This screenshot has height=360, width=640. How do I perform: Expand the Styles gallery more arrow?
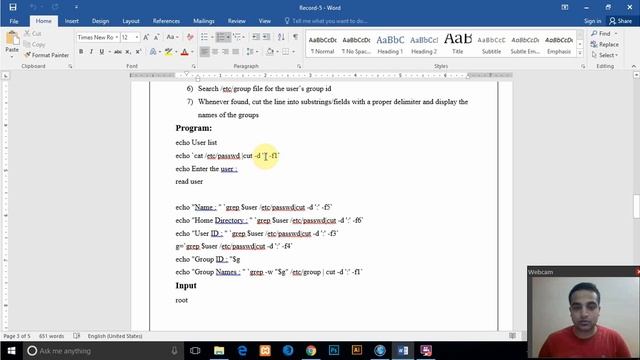click(x=580, y=53)
